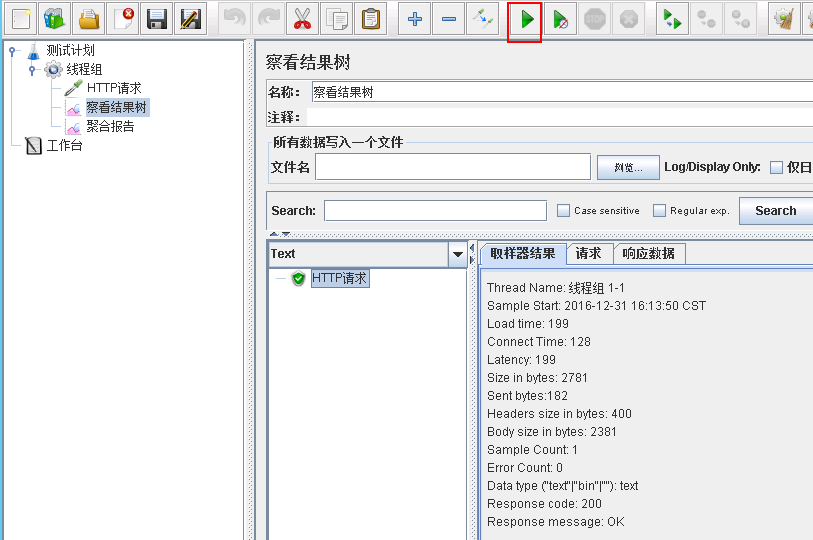Click the New test plan icon
Image resolution: width=813 pixels, height=540 pixels.
tap(21, 19)
